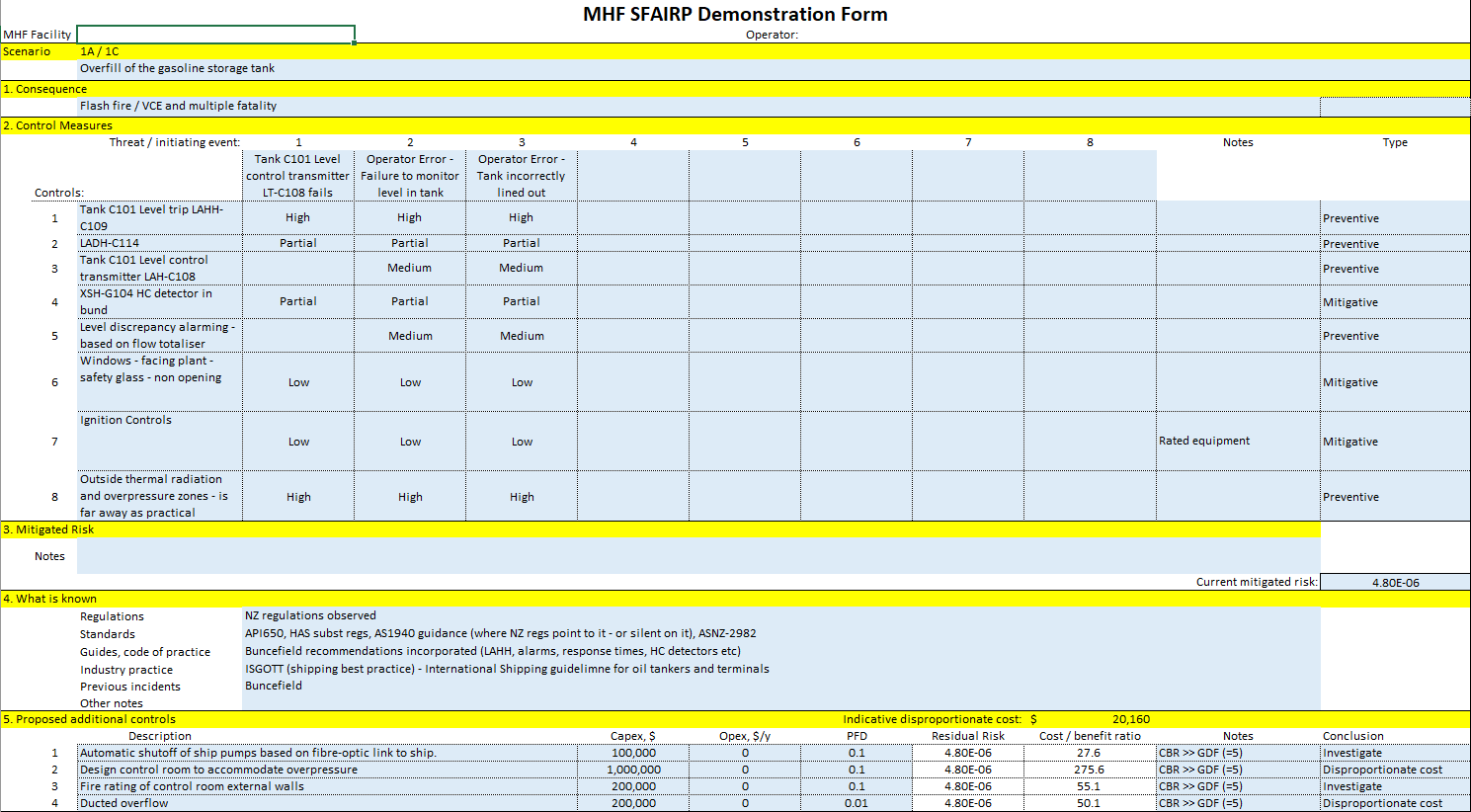Select the '3. Mitigated Risk' section header

[48, 529]
